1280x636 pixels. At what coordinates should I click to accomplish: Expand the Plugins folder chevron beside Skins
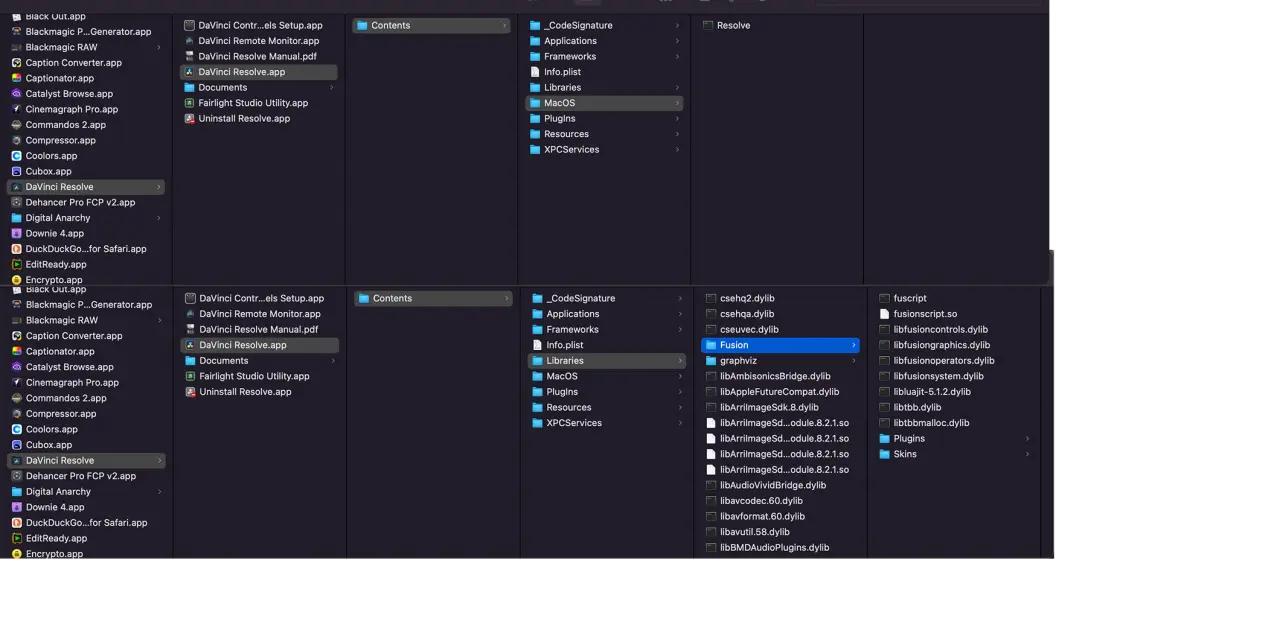click(1027, 438)
